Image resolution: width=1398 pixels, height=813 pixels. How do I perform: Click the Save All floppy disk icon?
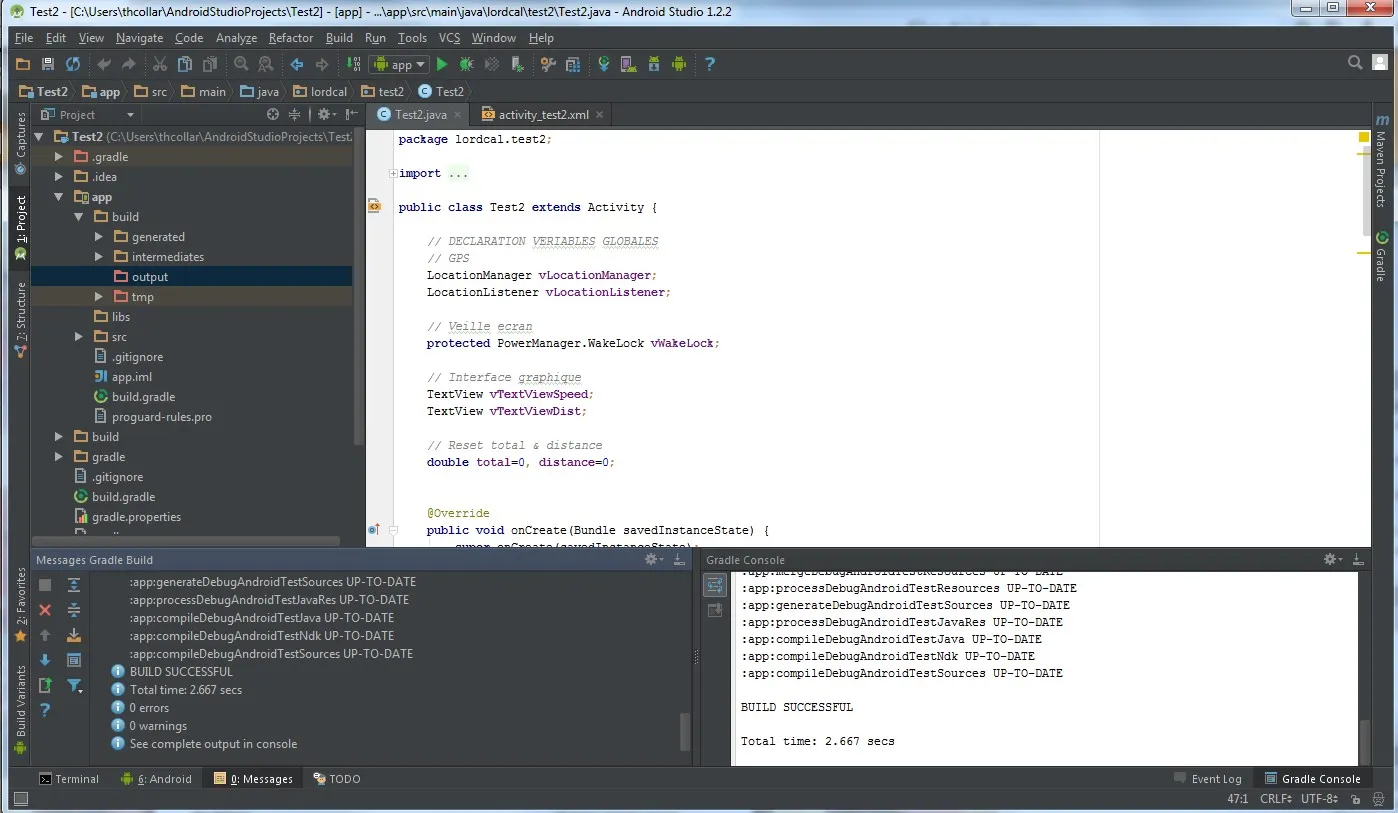[x=47, y=64]
